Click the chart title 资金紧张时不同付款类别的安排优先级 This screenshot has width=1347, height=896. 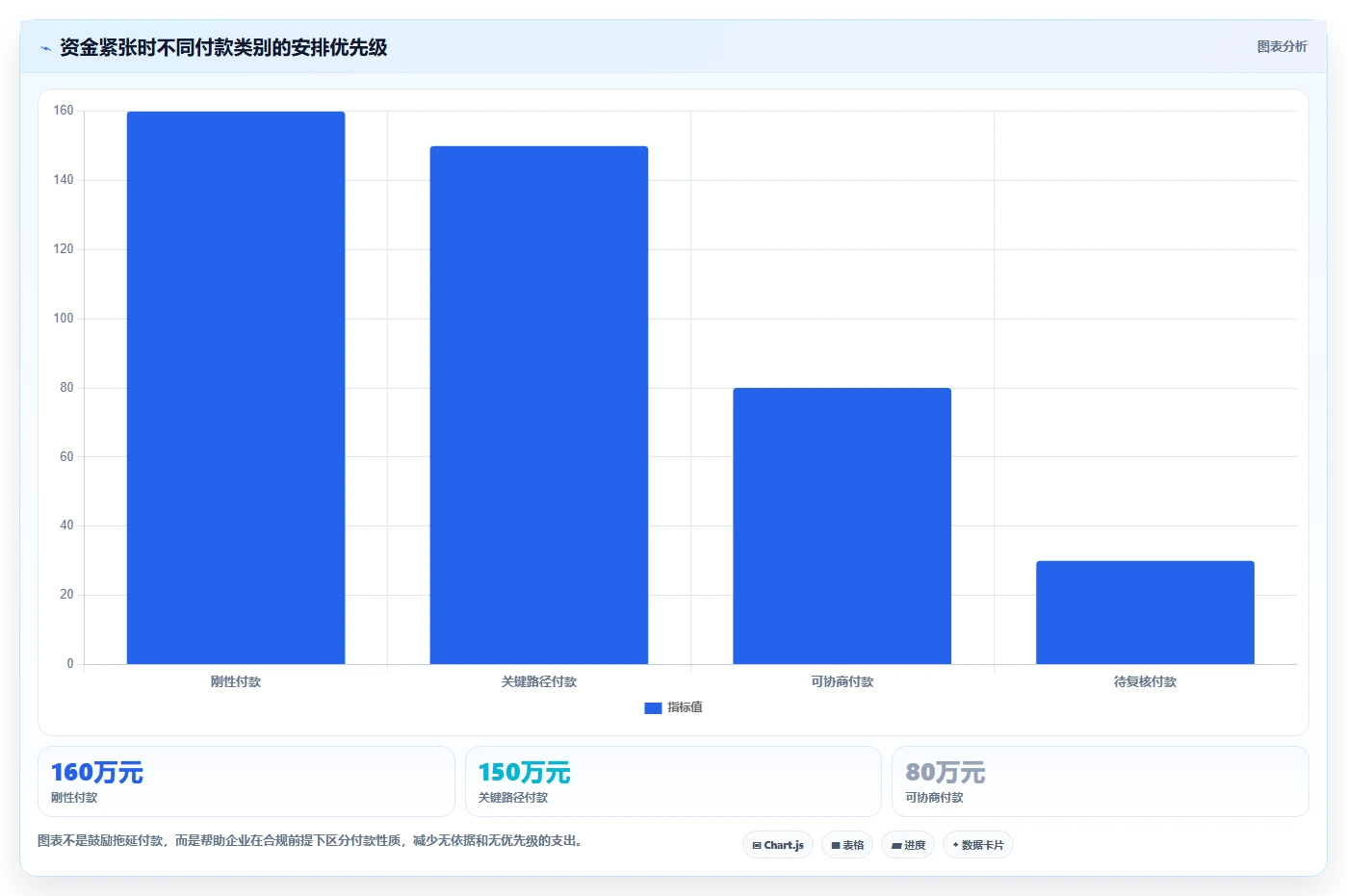pyautogui.click(x=223, y=47)
